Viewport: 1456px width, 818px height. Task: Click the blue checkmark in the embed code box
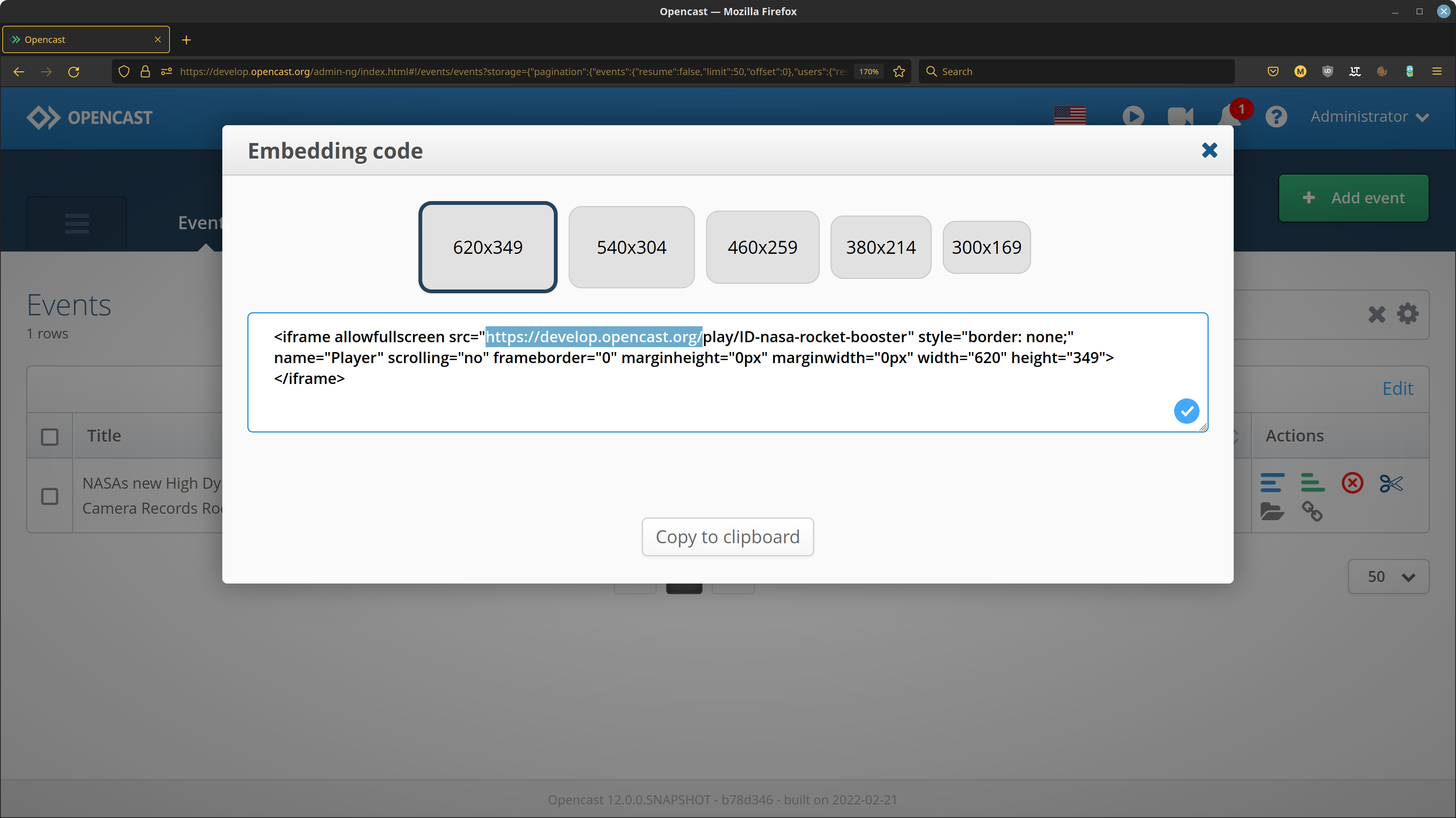(1186, 411)
